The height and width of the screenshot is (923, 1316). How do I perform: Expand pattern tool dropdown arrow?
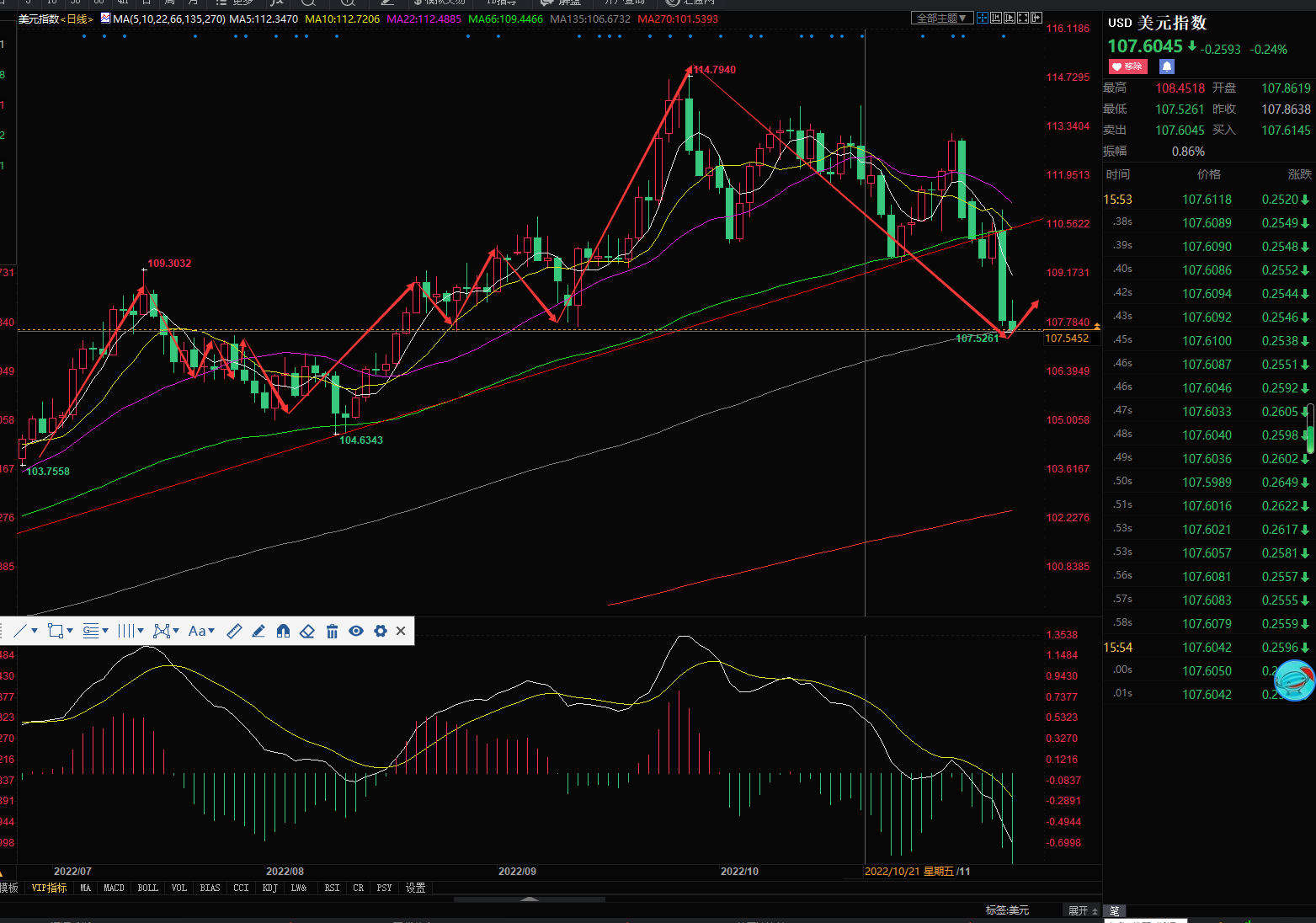click(176, 631)
